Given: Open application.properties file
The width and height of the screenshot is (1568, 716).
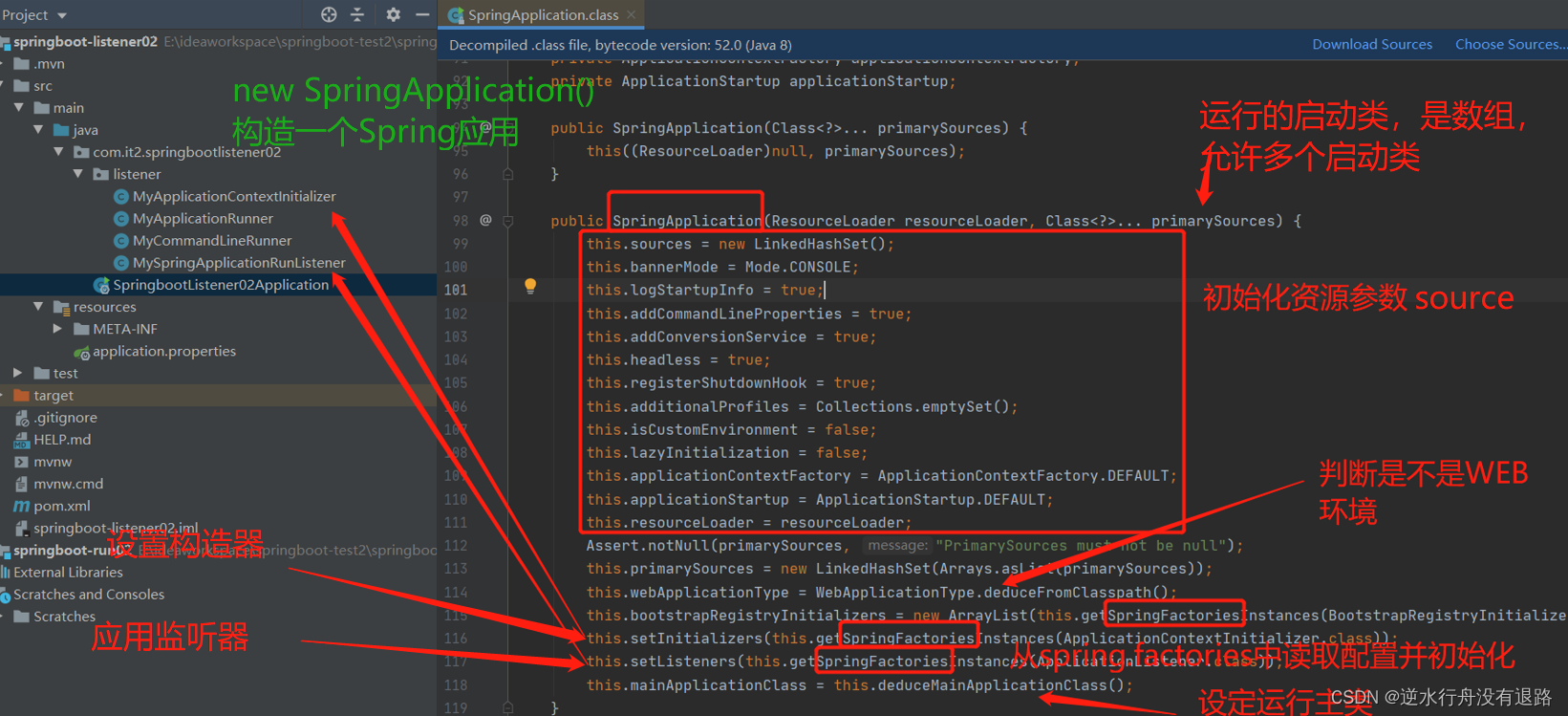Looking at the screenshot, I should 164,352.
